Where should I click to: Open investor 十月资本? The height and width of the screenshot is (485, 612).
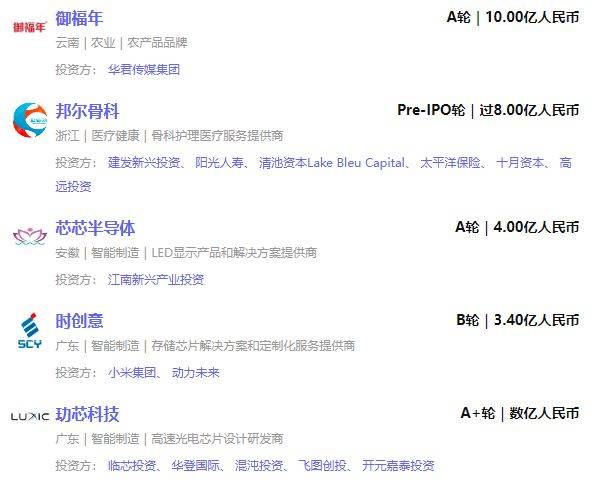[x=520, y=162]
